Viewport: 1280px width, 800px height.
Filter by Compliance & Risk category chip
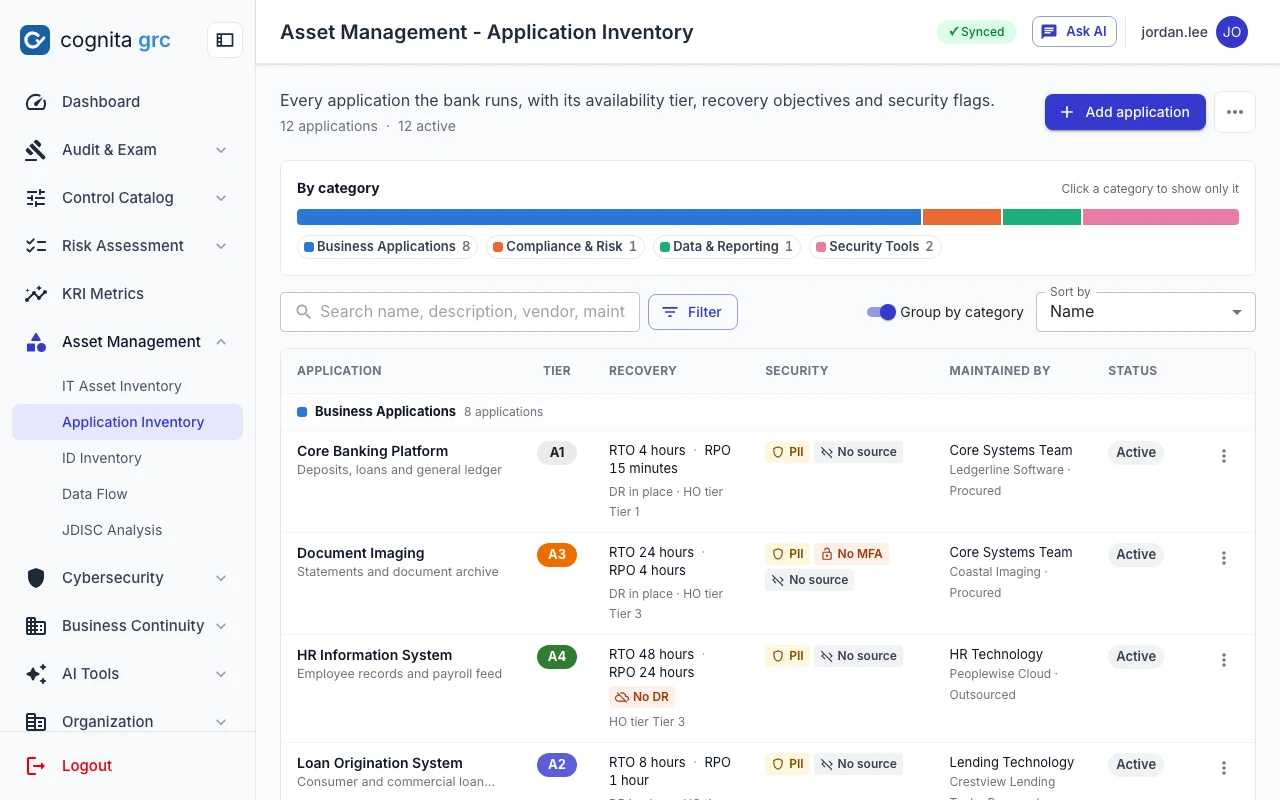(x=566, y=246)
